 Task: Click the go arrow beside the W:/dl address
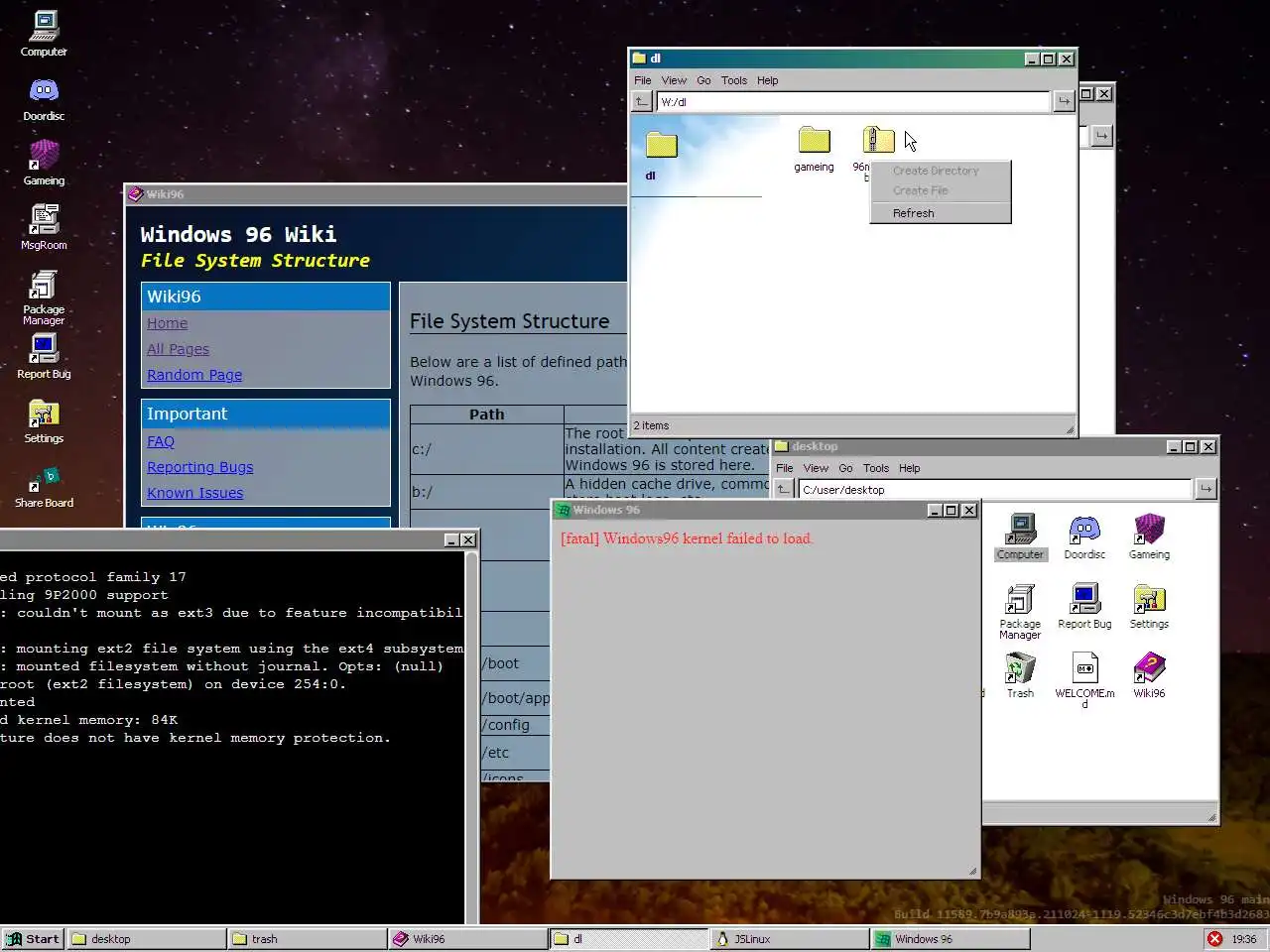(1064, 101)
